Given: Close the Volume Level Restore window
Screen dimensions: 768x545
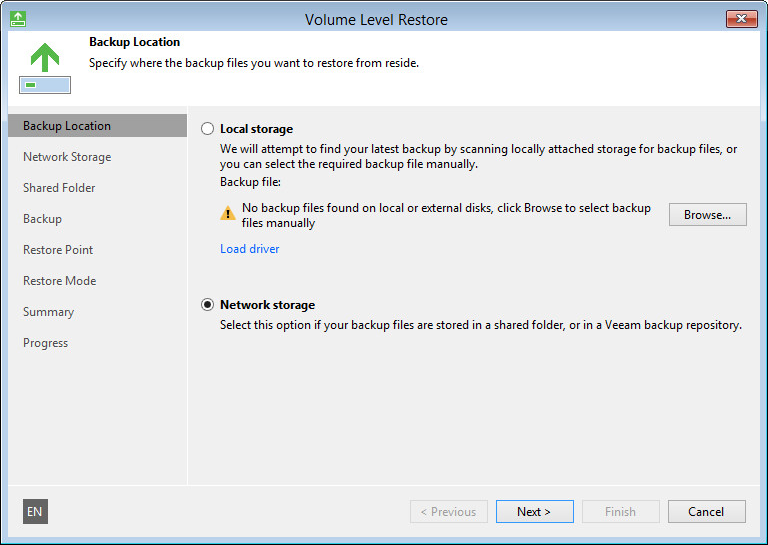Looking at the screenshot, I should [x=741, y=19].
